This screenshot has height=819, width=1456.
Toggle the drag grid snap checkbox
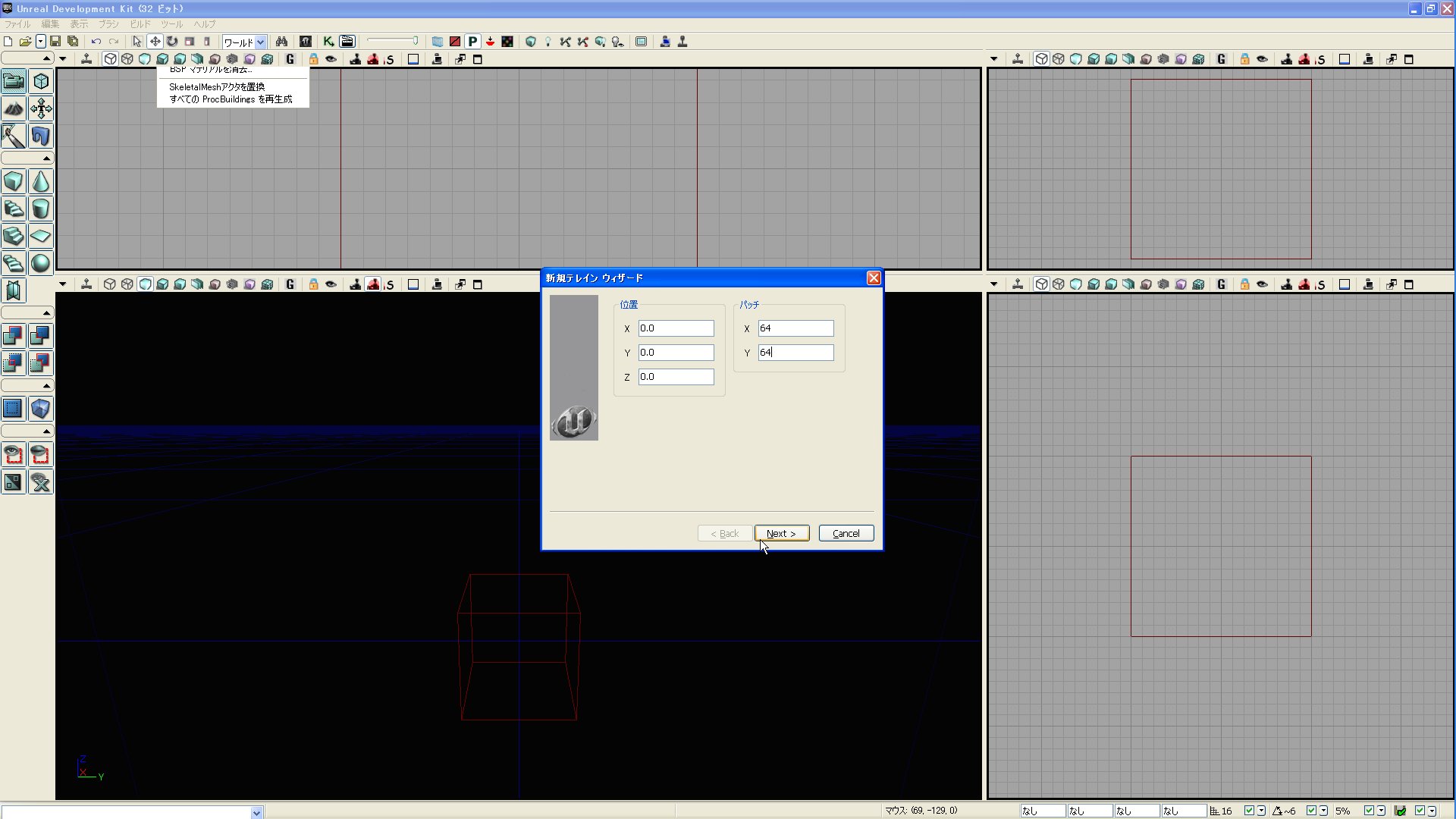[x=1249, y=811]
